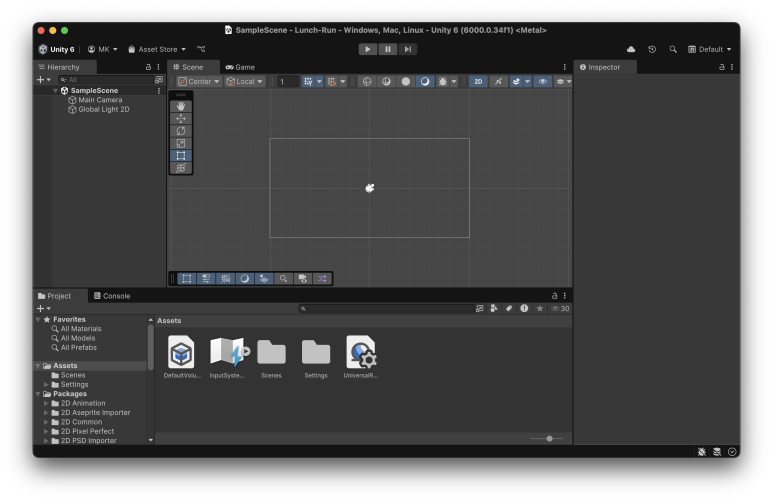
Task: Select the Hand (View) tool
Action: pyautogui.click(x=181, y=106)
